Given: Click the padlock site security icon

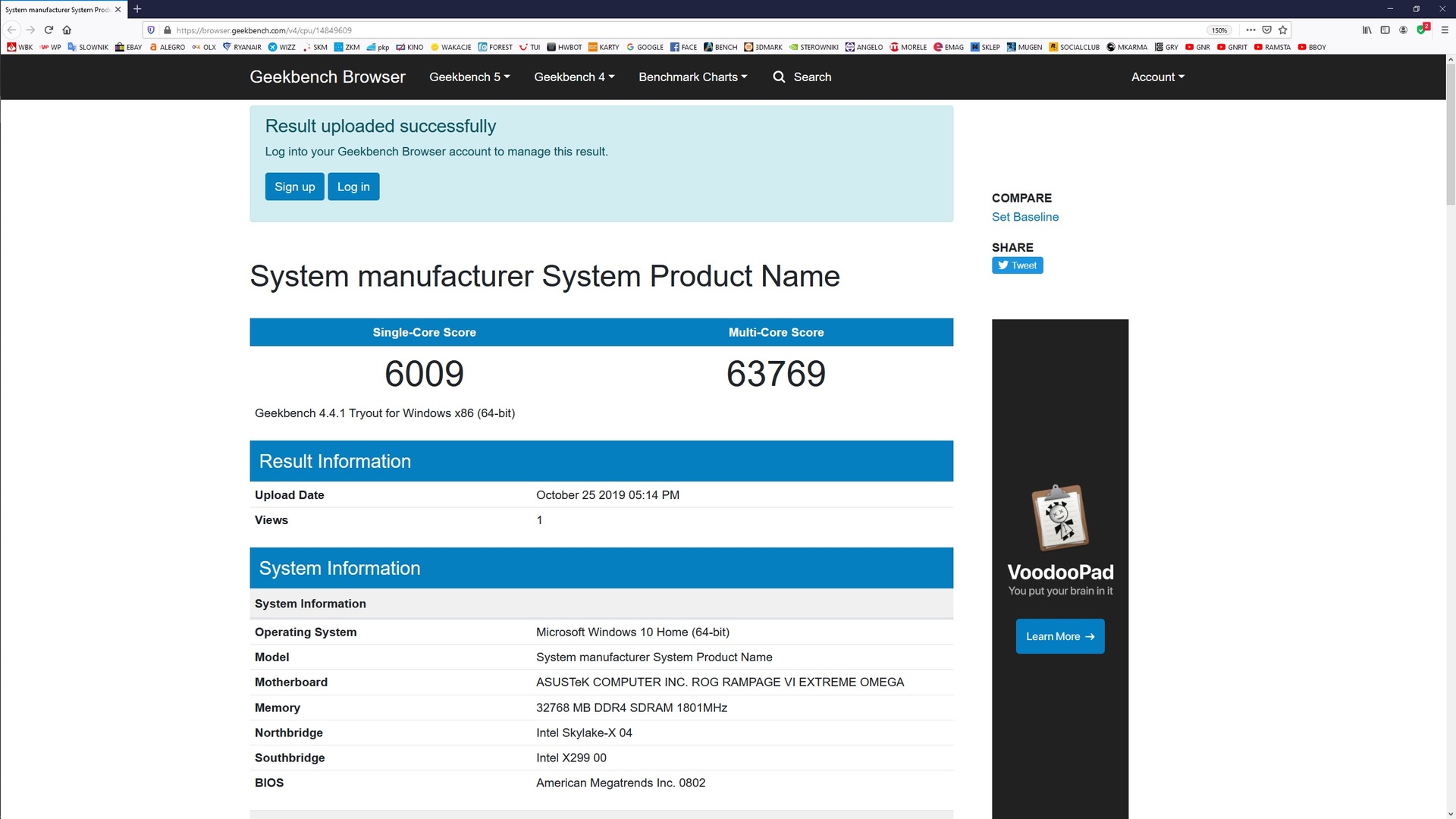Looking at the screenshot, I should point(168,30).
